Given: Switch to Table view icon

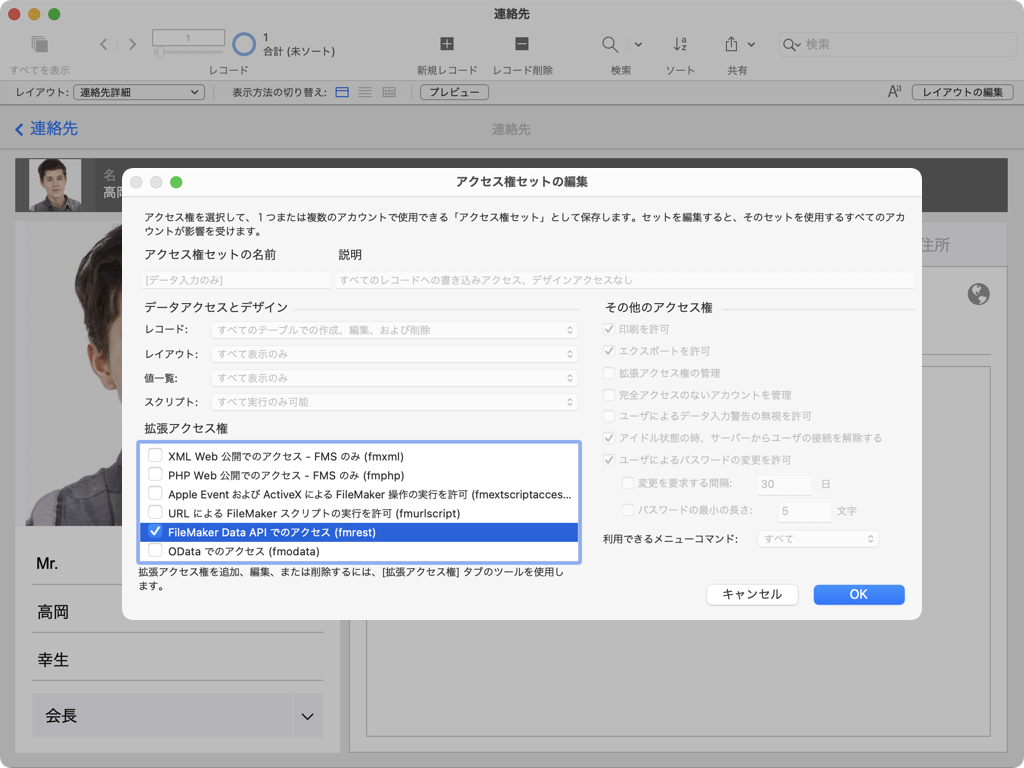Looking at the screenshot, I should click(389, 92).
